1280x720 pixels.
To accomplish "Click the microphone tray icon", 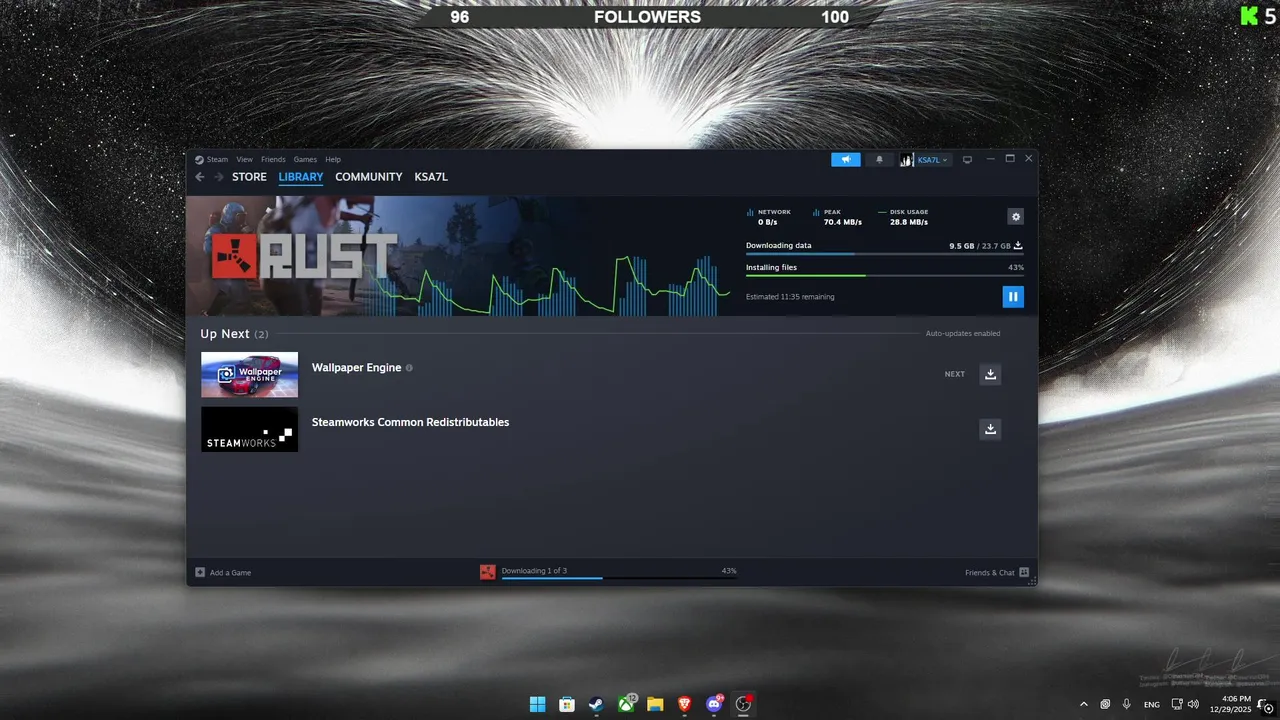I will pyautogui.click(x=1127, y=704).
